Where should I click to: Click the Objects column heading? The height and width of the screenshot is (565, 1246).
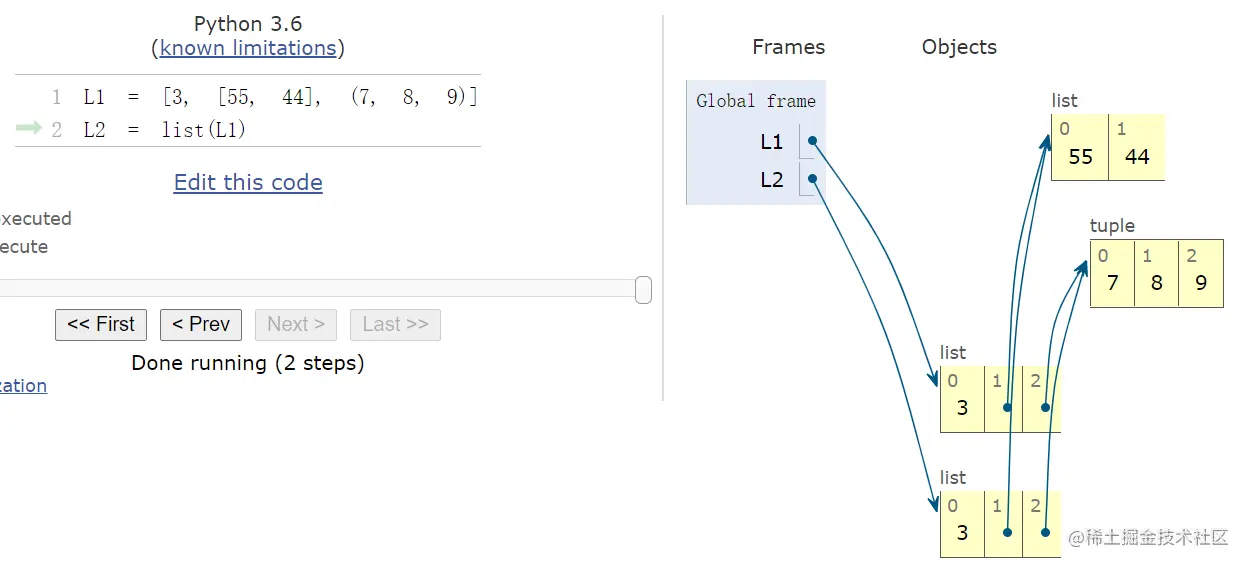coord(959,47)
